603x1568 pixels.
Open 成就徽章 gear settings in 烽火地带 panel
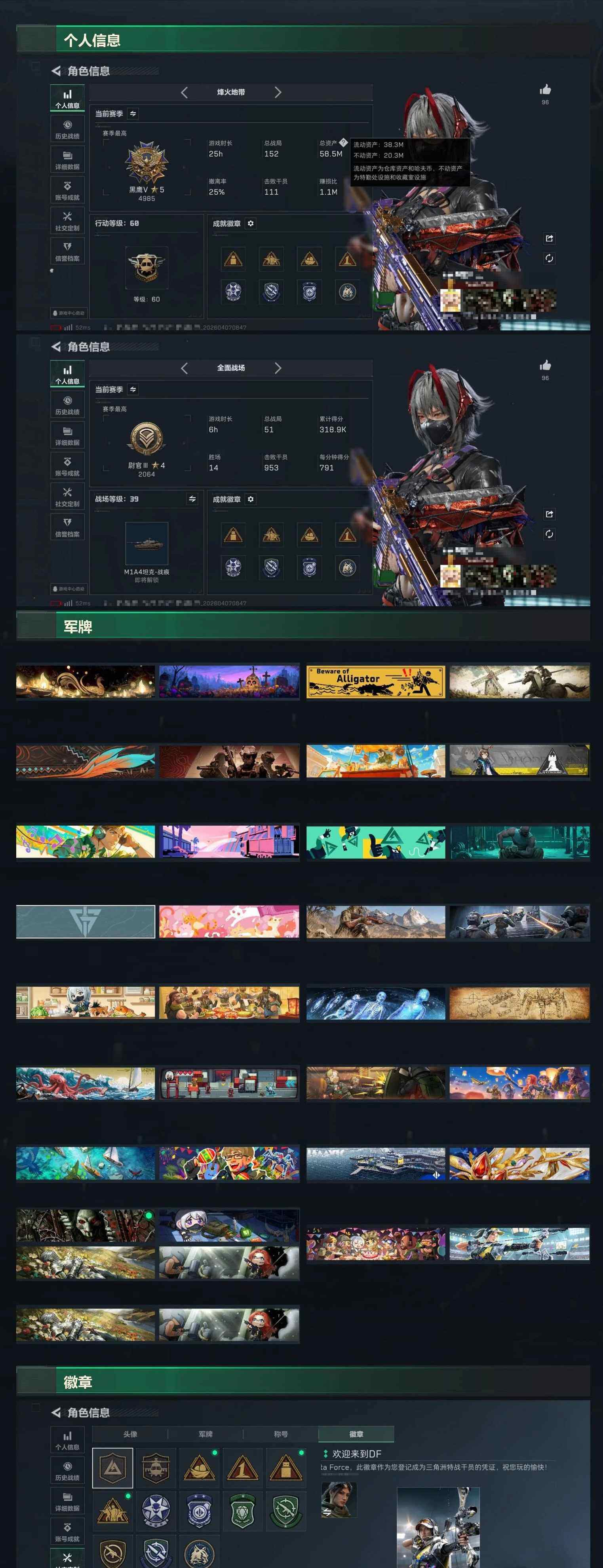pos(250,224)
